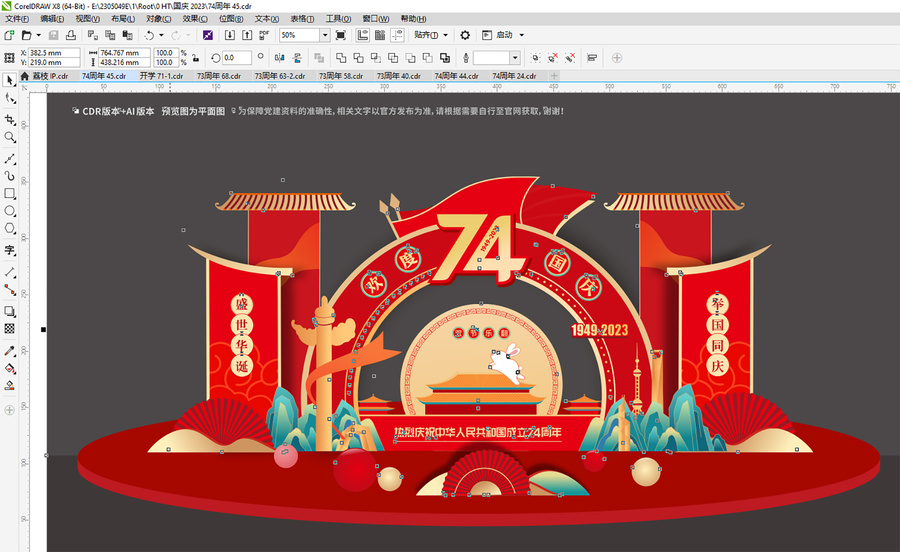
Task: Select the Color Eyedropper tool
Action: (x=9, y=351)
